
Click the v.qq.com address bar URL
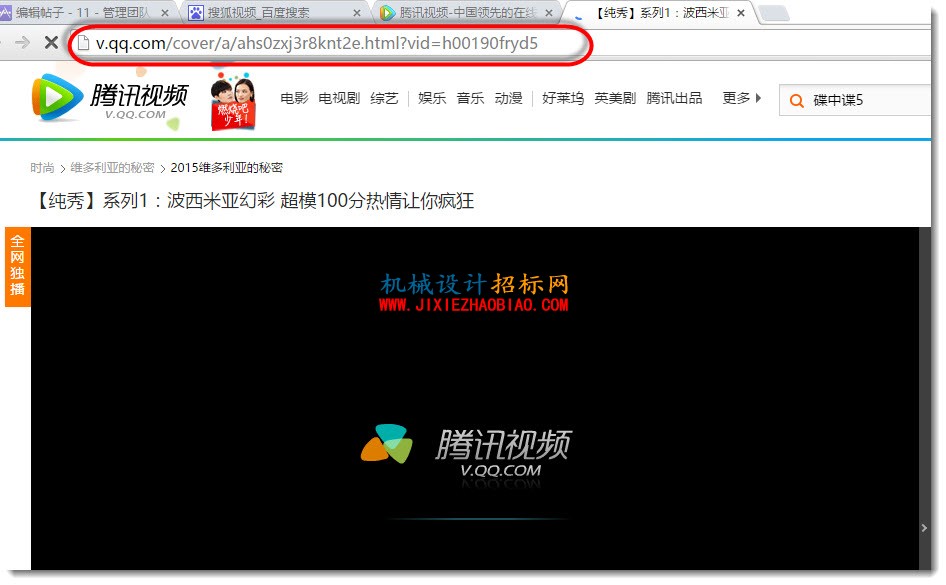point(317,43)
